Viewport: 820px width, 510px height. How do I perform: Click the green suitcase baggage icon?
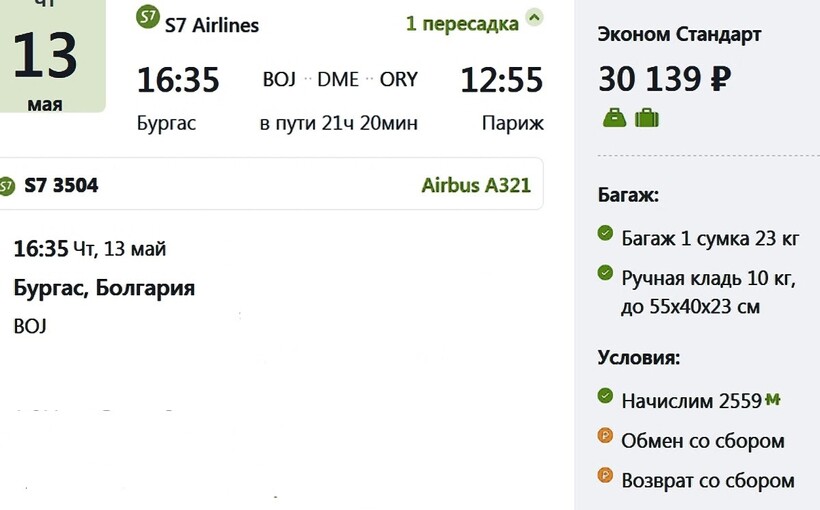(x=647, y=118)
